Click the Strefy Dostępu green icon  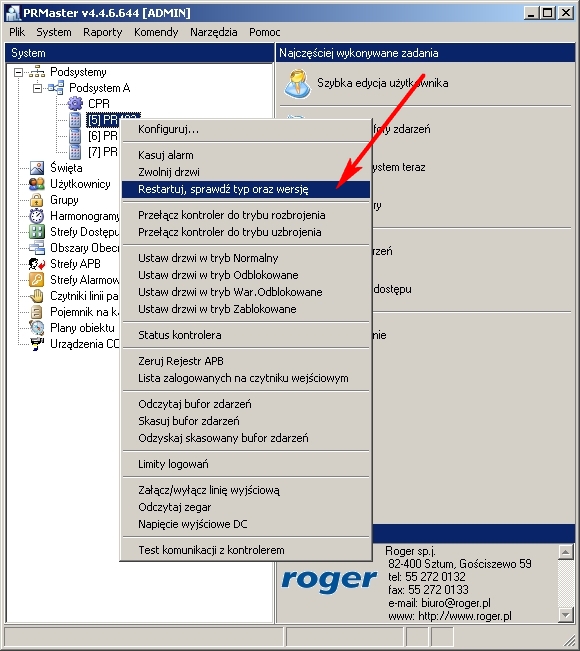(x=37, y=232)
